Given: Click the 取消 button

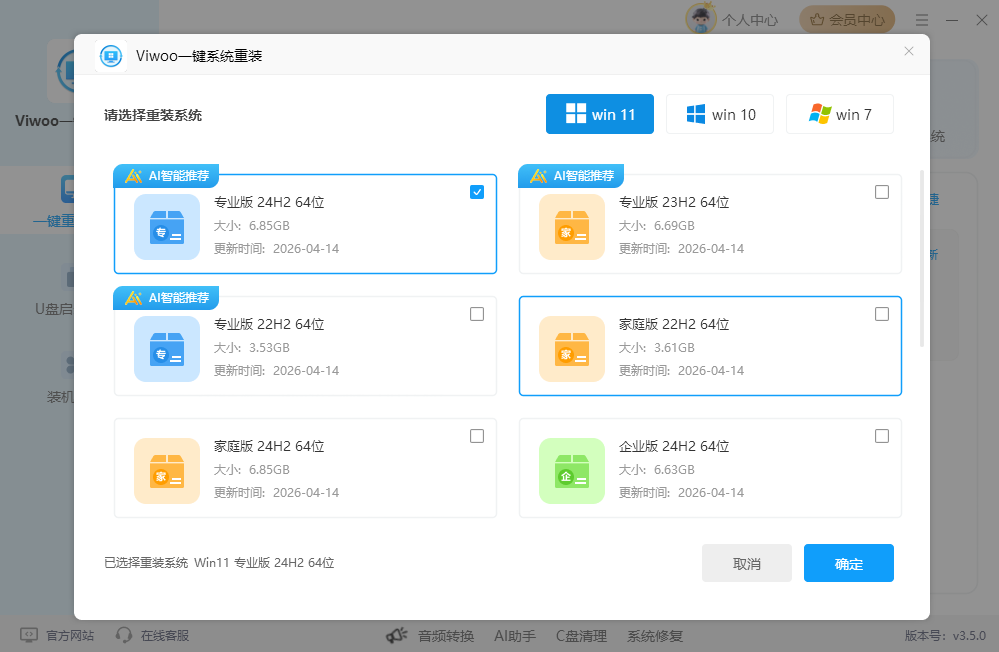Looking at the screenshot, I should (x=747, y=563).
